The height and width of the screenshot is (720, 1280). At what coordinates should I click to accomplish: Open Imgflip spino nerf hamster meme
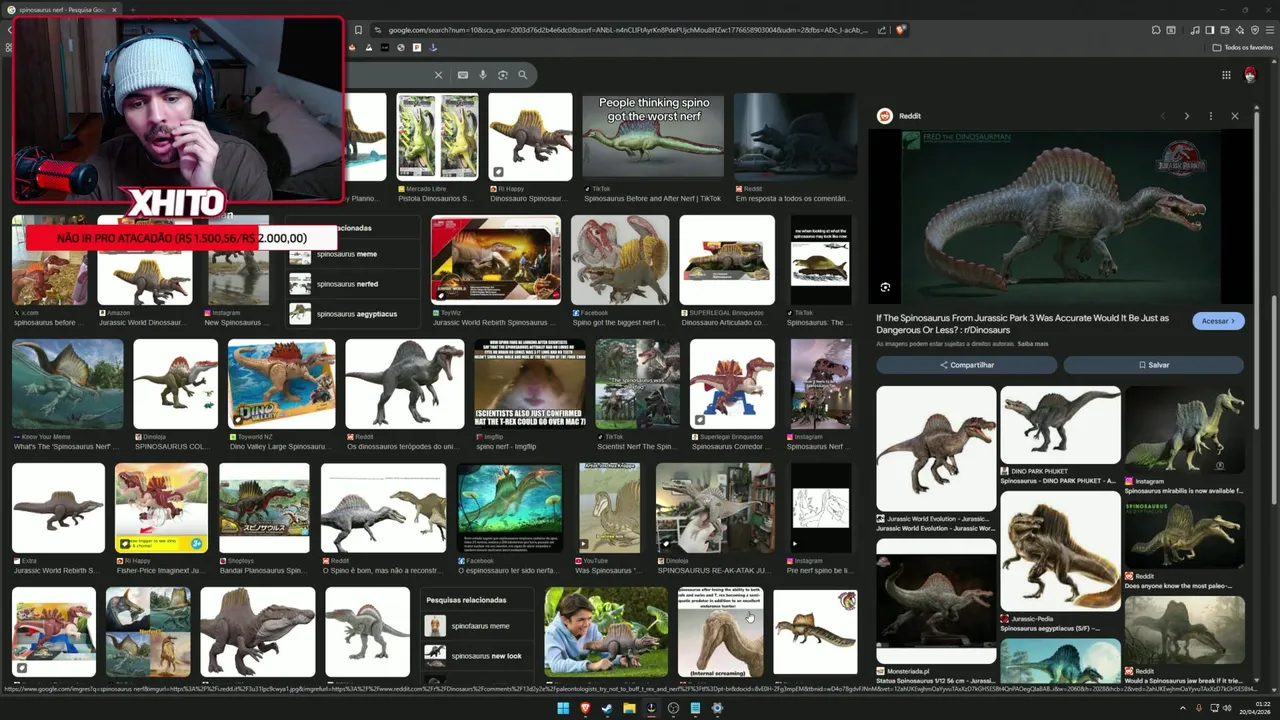pyautogui.click(x=530, y=384)
